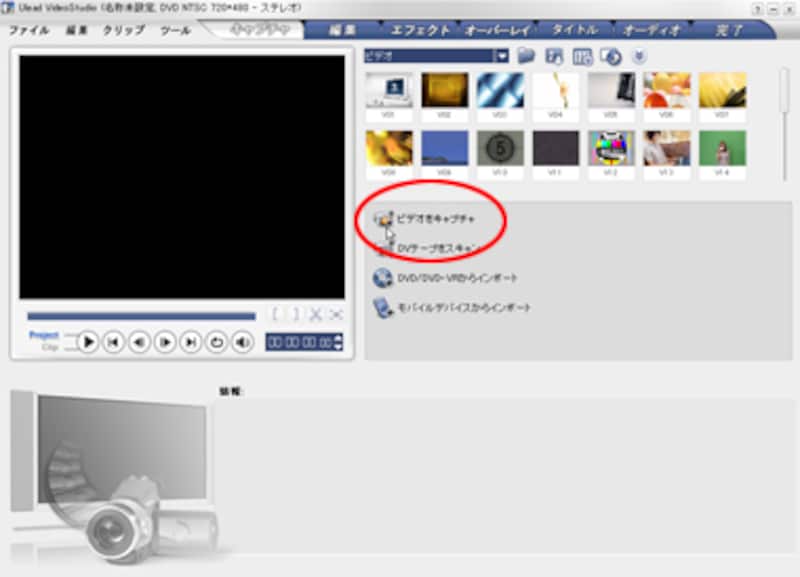Screen dimensions: 800x577
Task: Select the V06 orange fruit thumbnail
Action: (667, 90)
